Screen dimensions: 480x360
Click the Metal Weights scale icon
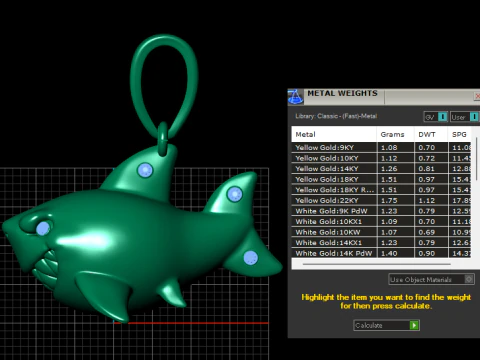point(295,97)
